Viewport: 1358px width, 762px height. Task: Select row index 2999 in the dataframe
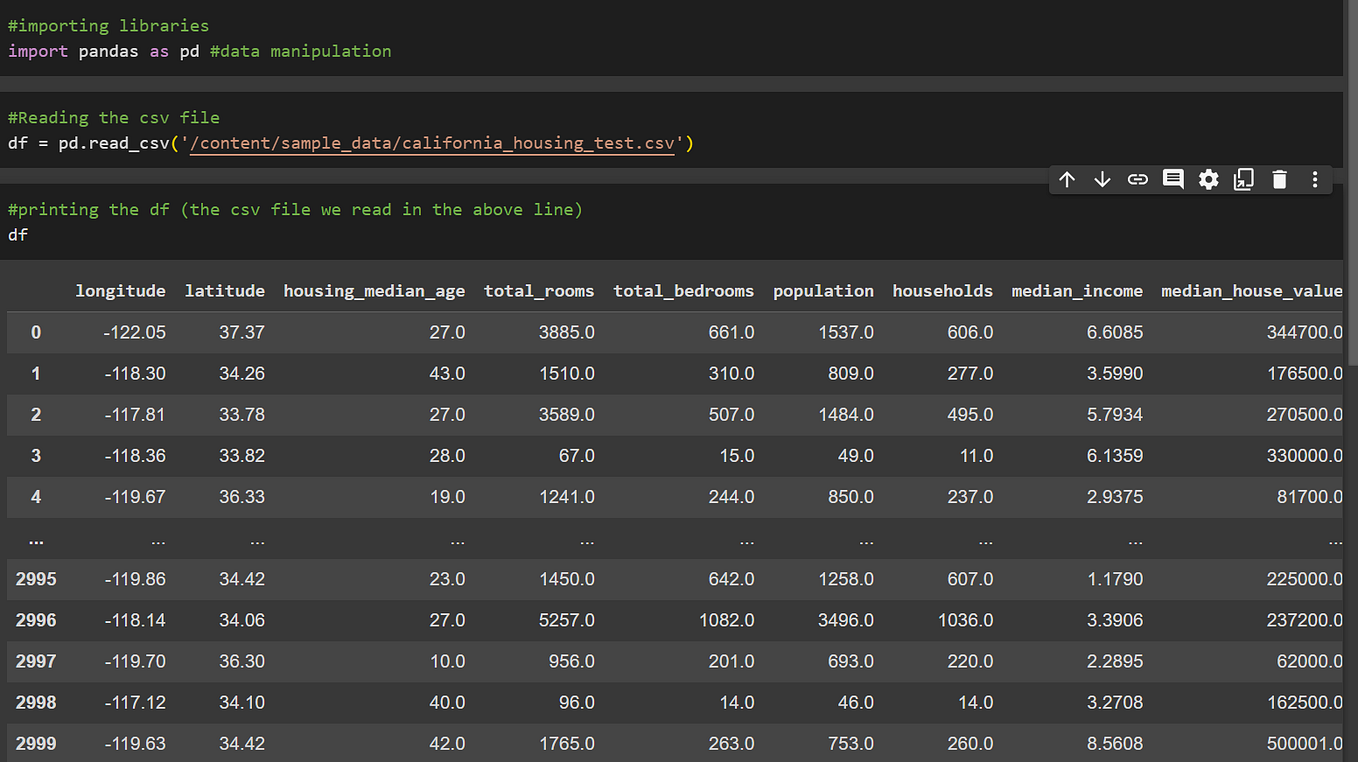(x=36, y=743)
